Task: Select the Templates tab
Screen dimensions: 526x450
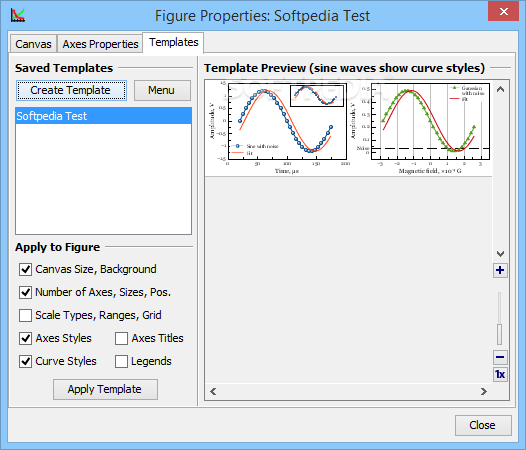Action: [x=173, y=43]
